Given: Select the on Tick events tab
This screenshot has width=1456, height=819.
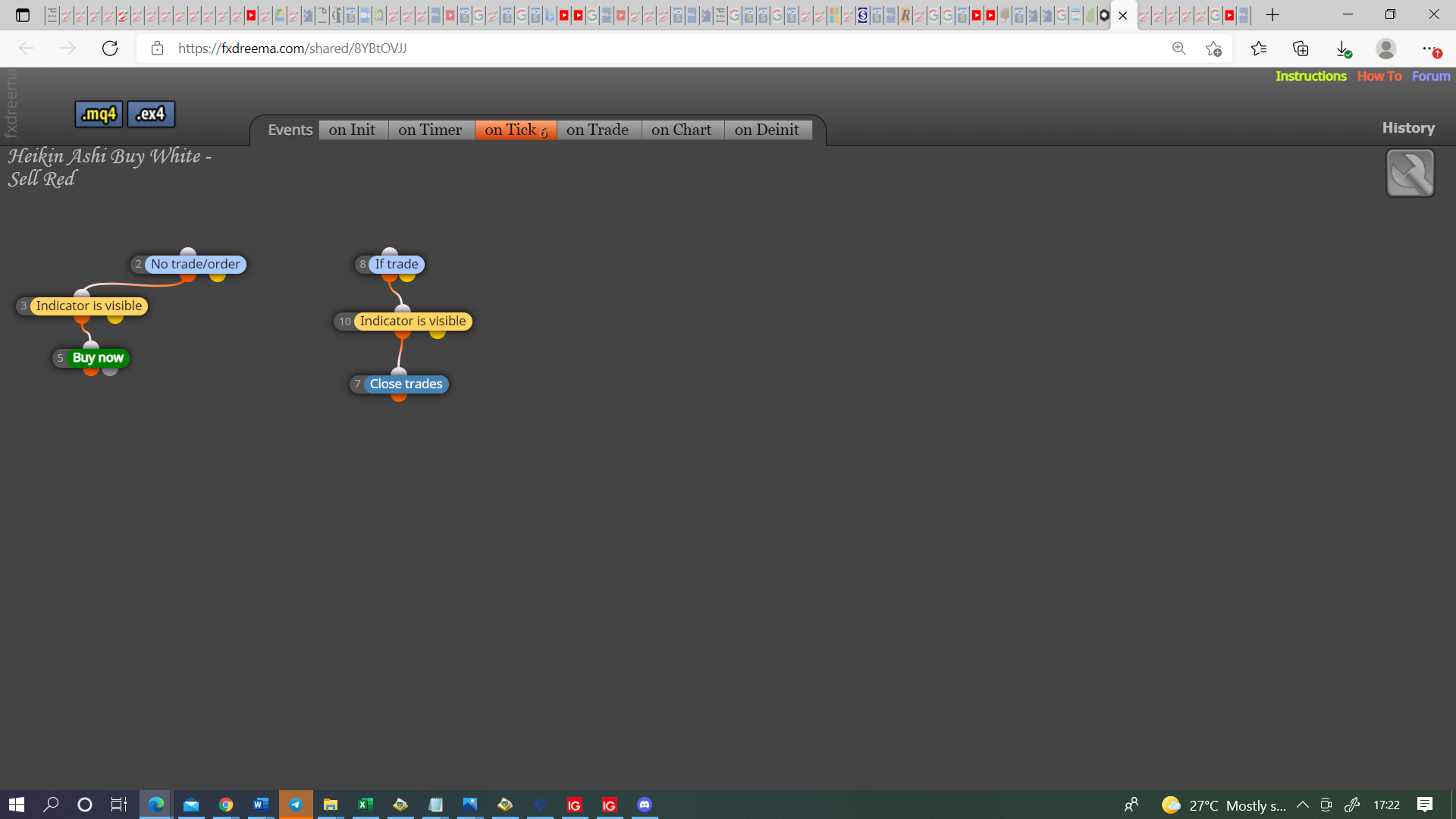Looking at the screenshot, I should 516,130.
